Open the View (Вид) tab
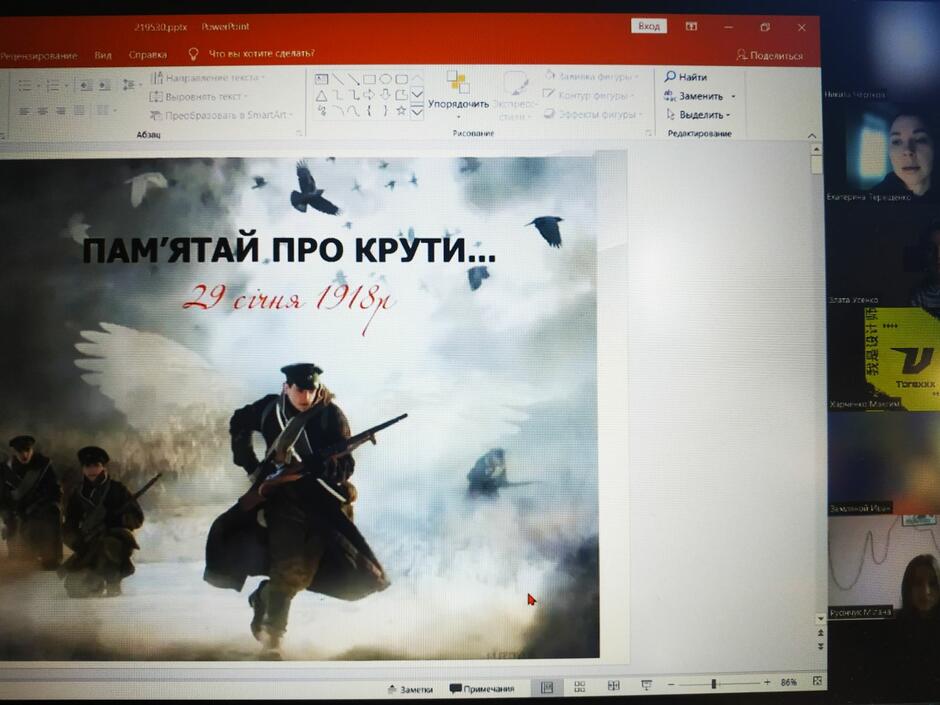Image resolution: width=940 pixels, height=705 pixels. (x=103, y=55)
